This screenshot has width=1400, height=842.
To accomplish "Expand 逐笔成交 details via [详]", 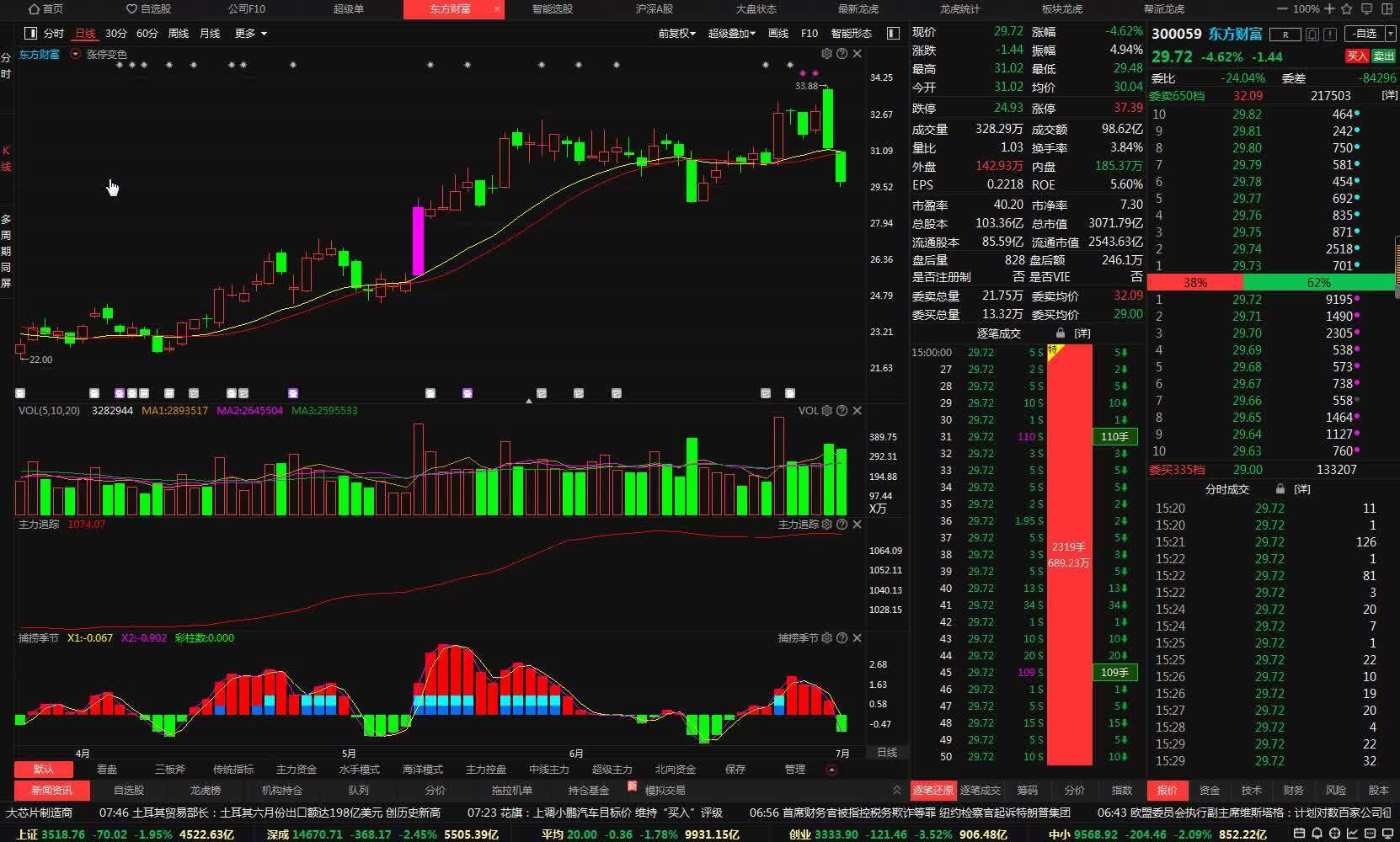I will (1082, 333).
